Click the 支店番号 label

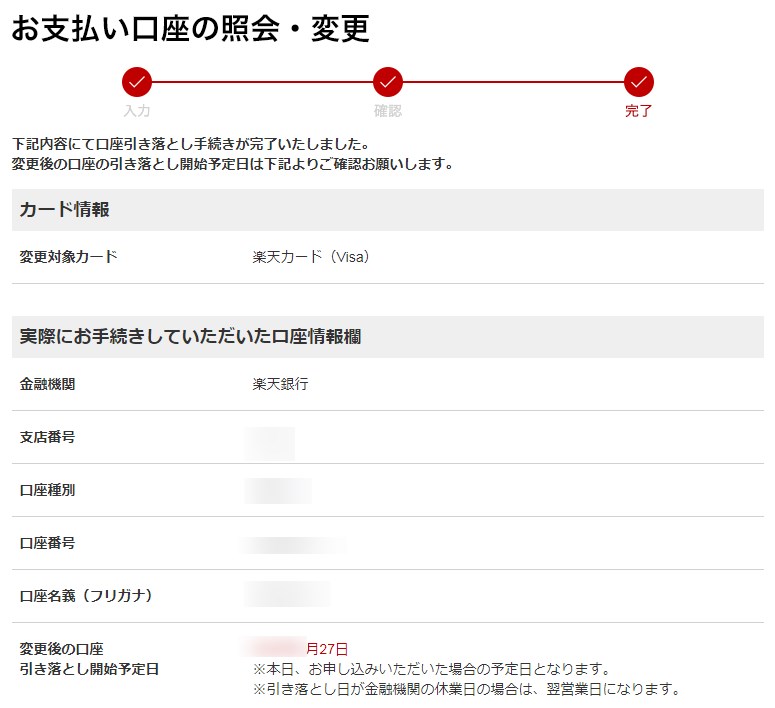[47, 437]
